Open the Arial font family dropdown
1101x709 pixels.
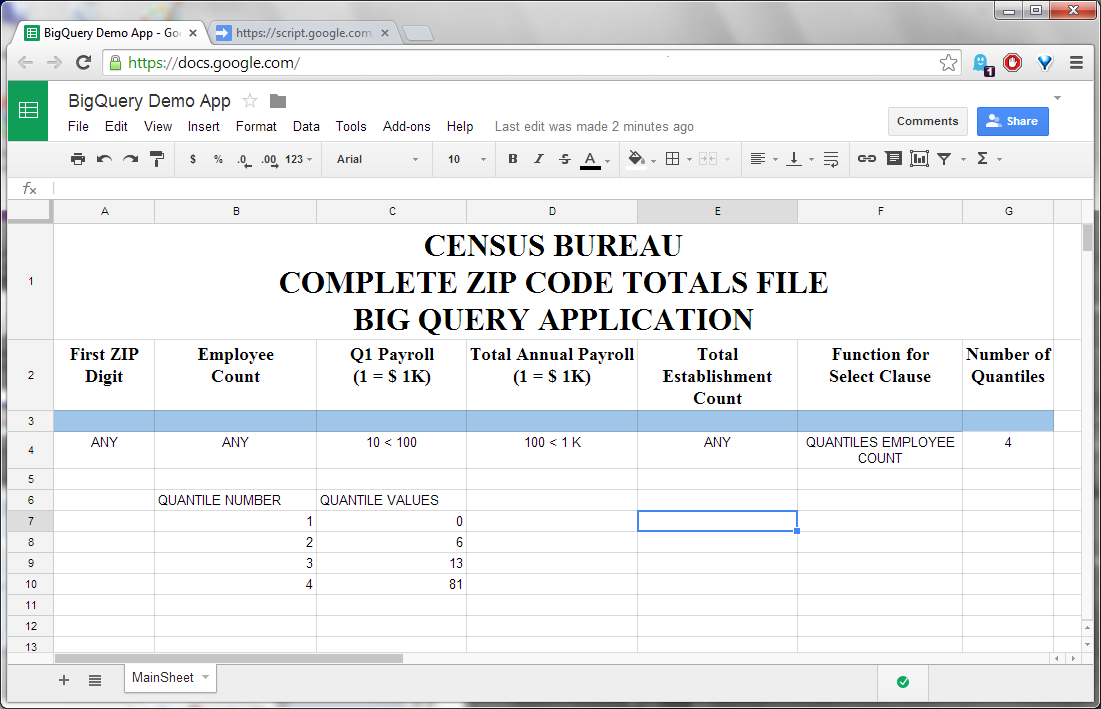click(378, 159)
